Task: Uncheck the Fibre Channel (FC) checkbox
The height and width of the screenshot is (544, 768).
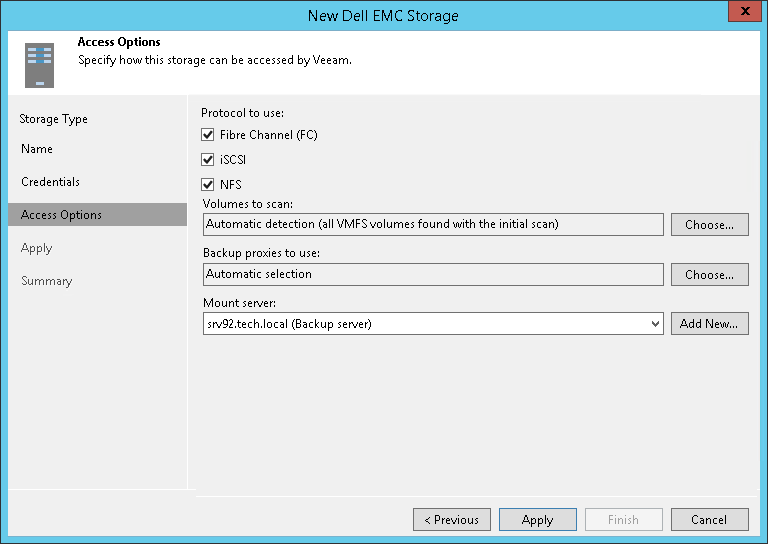Action: coord(208,135)
